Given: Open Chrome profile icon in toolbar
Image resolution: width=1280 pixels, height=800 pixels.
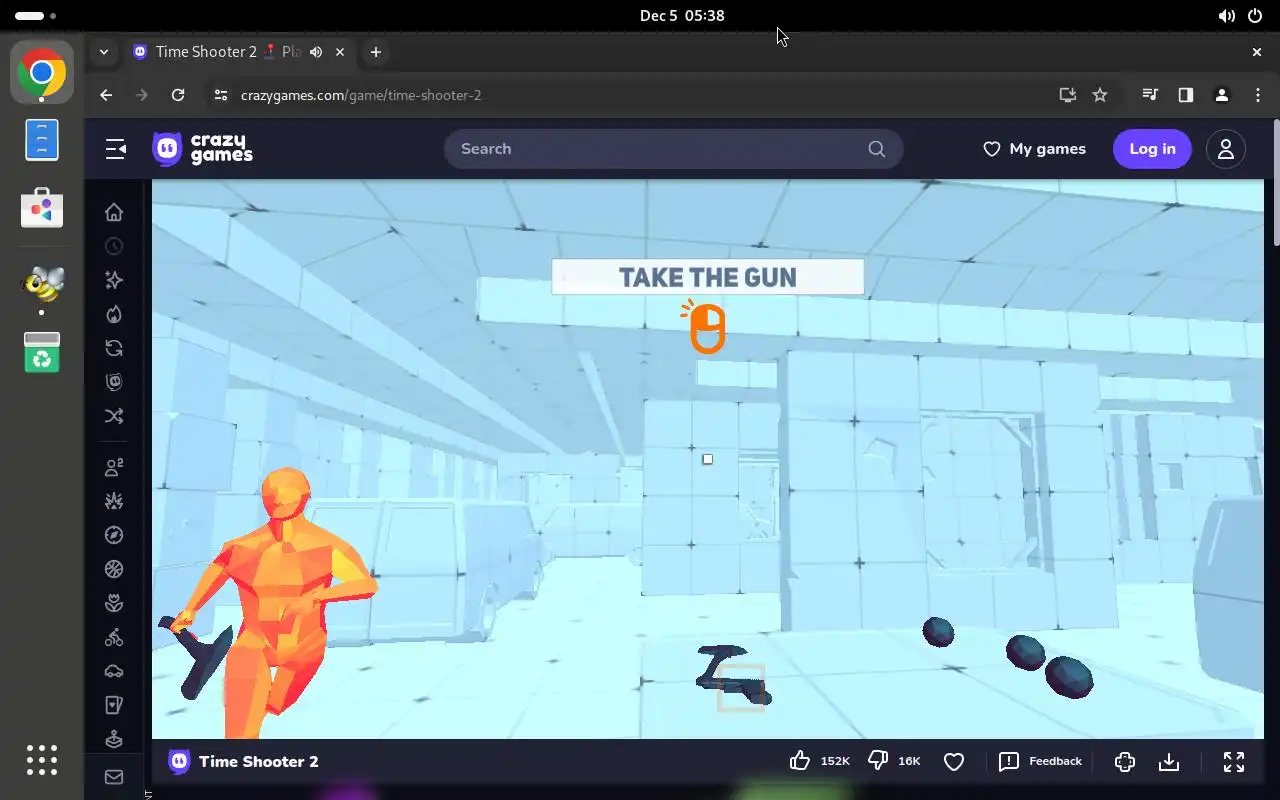Looking at the screenshot, I should 1221,95.
